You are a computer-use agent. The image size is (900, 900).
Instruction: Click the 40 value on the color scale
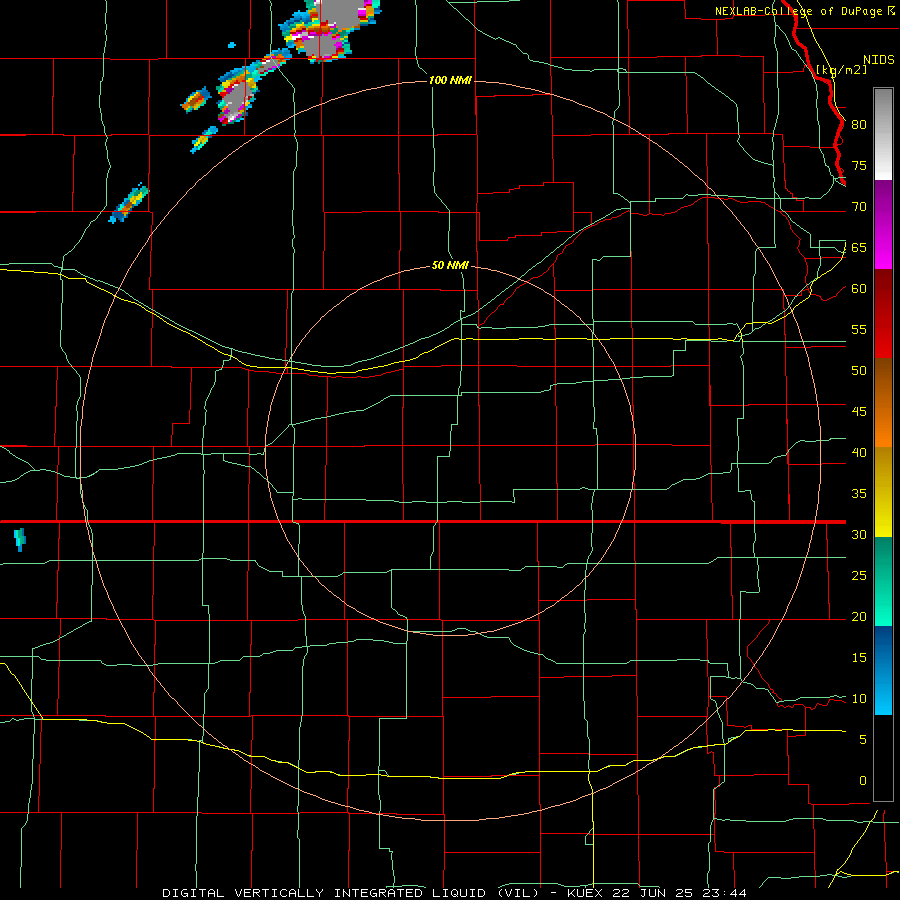(859, 452)
